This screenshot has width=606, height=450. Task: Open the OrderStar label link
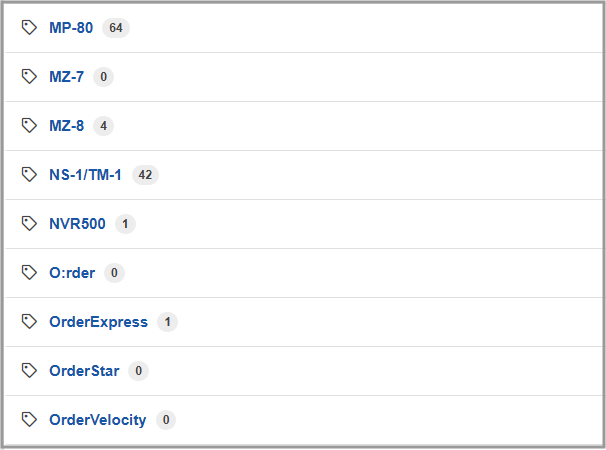click(84, 371)
